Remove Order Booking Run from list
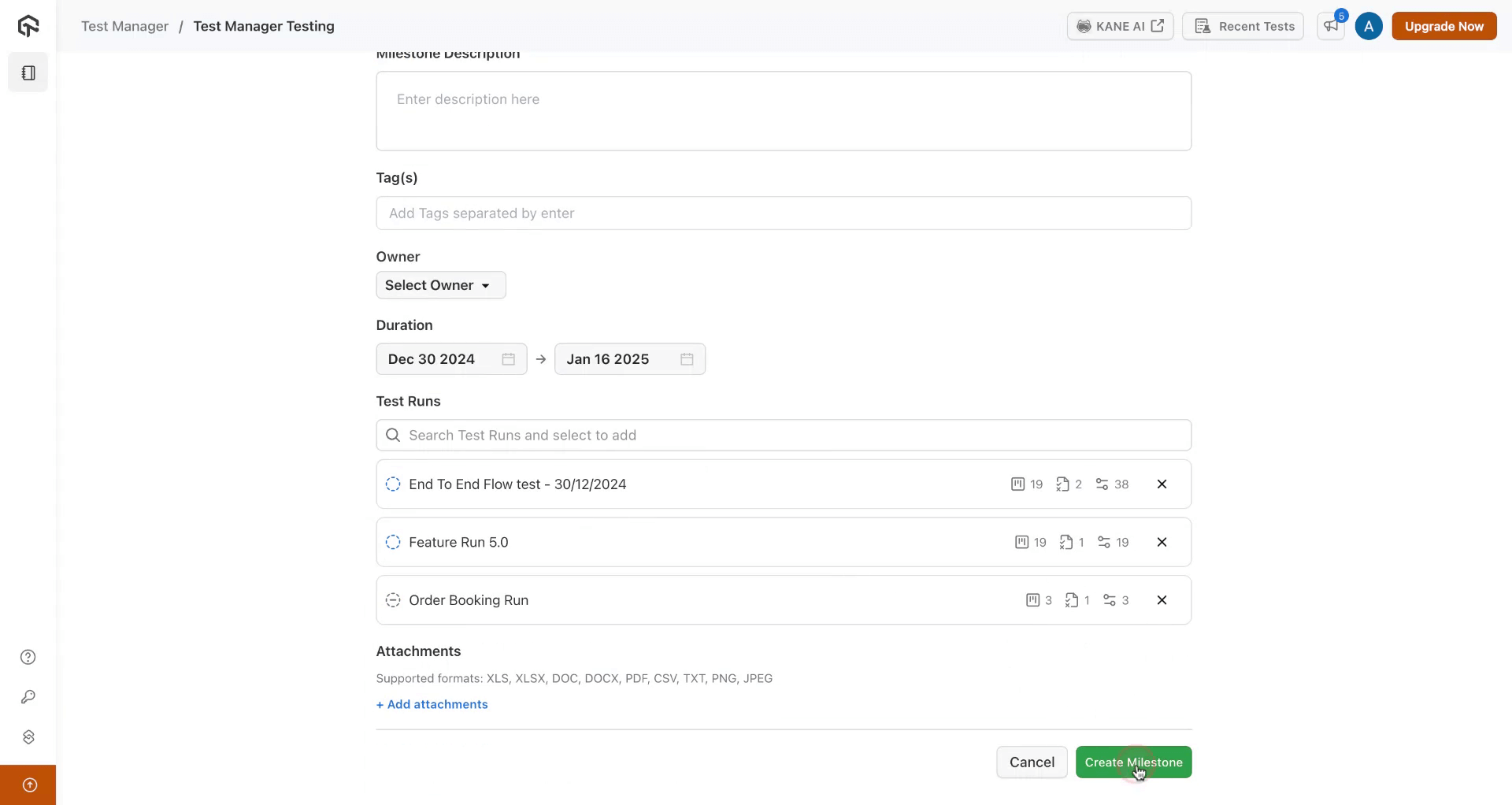1512x805 pixels. (x=1162, y=600)
